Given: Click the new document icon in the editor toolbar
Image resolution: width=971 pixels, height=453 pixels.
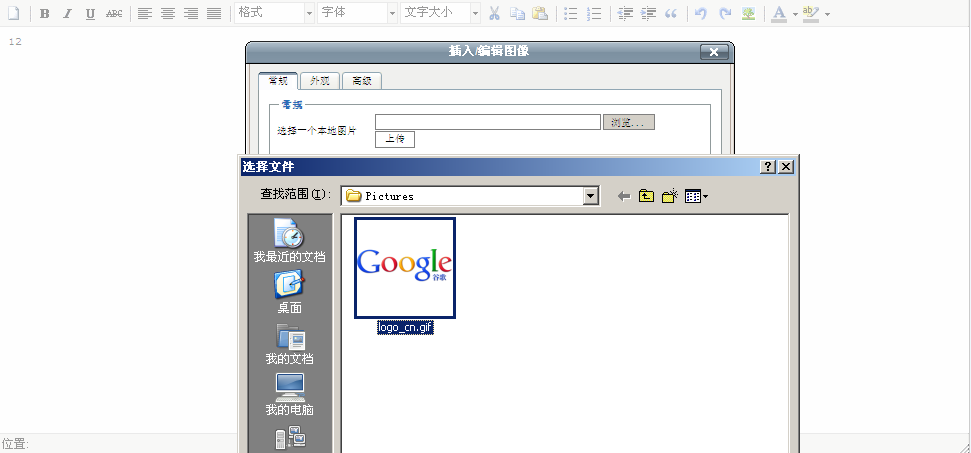Looking at the screenshot, I should pos(13,13).
